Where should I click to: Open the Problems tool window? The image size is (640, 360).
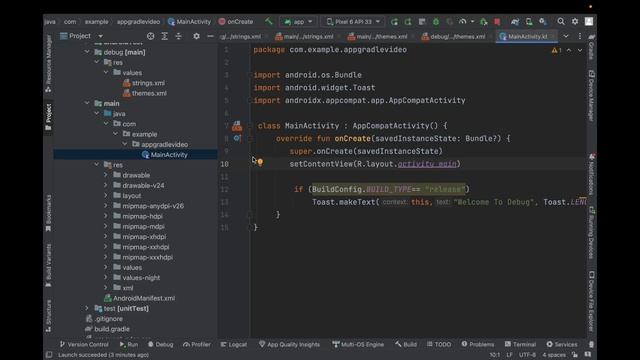(478, 344)
